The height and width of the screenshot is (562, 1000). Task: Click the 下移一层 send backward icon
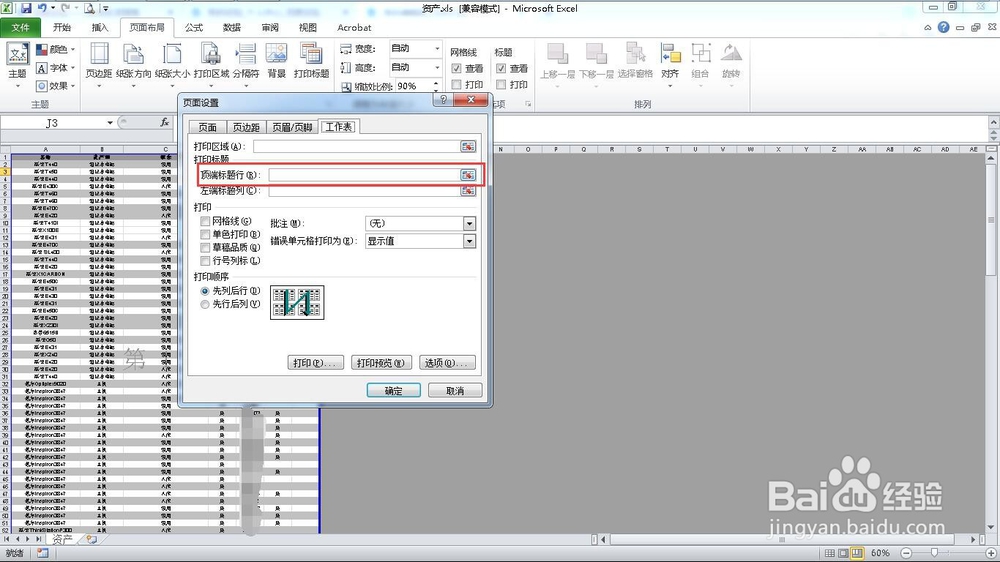click(x=596, y=55)
